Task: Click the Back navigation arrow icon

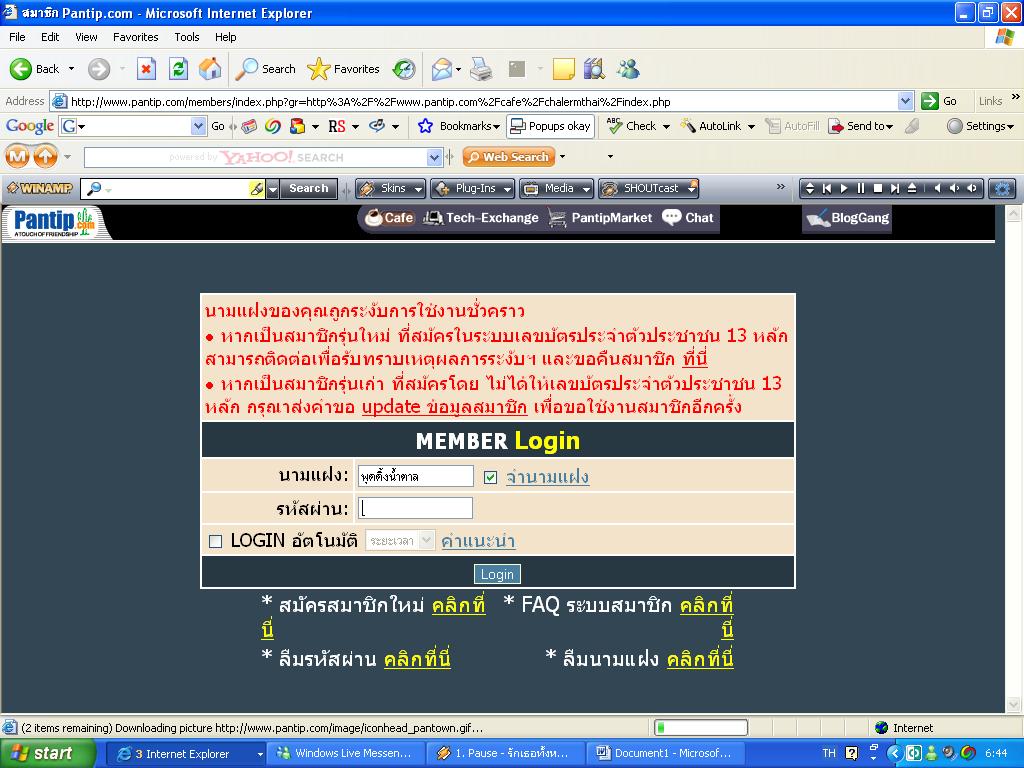Action: pyautogui.click(x=21, y=69)
